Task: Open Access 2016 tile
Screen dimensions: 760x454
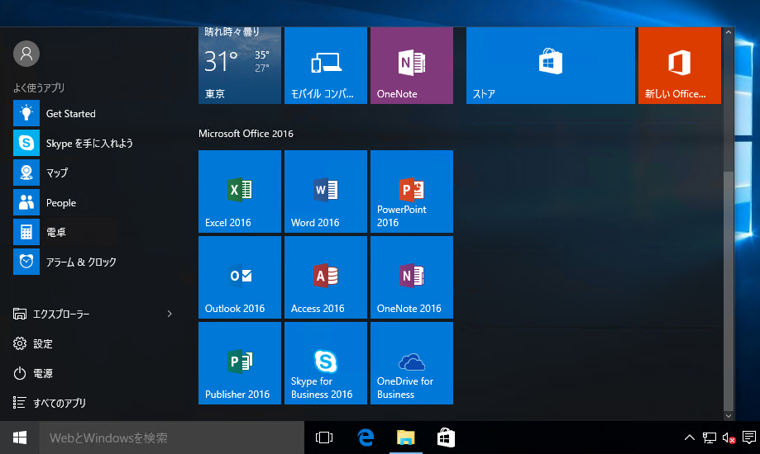Action: (326, 277)
